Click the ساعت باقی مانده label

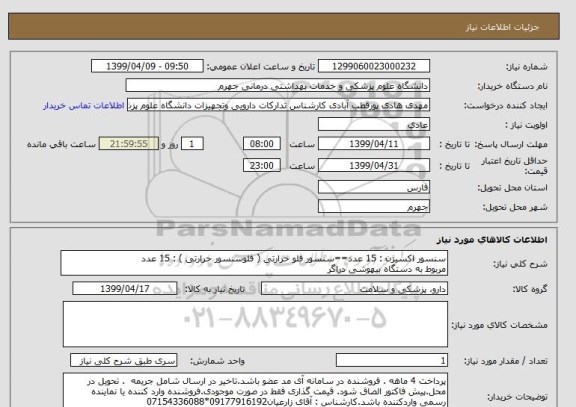click(61, 144)
